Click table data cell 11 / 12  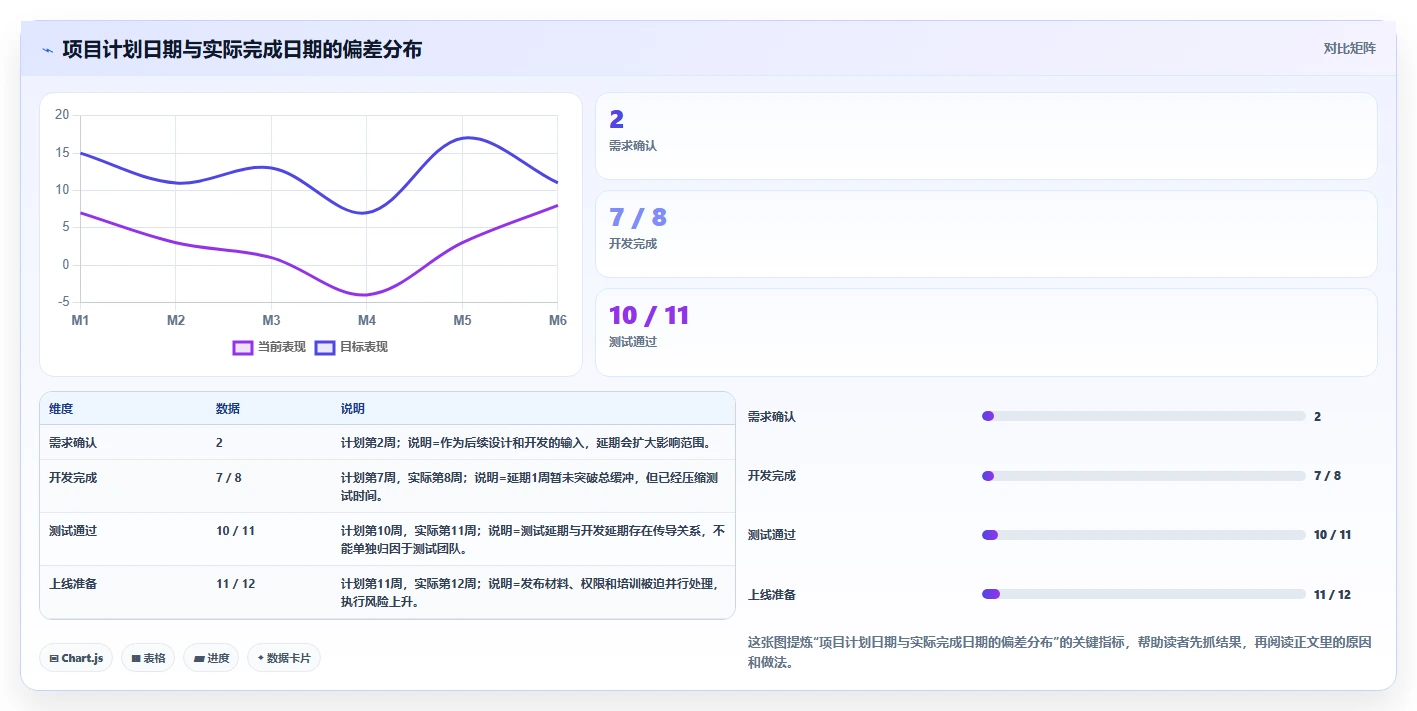235,583
